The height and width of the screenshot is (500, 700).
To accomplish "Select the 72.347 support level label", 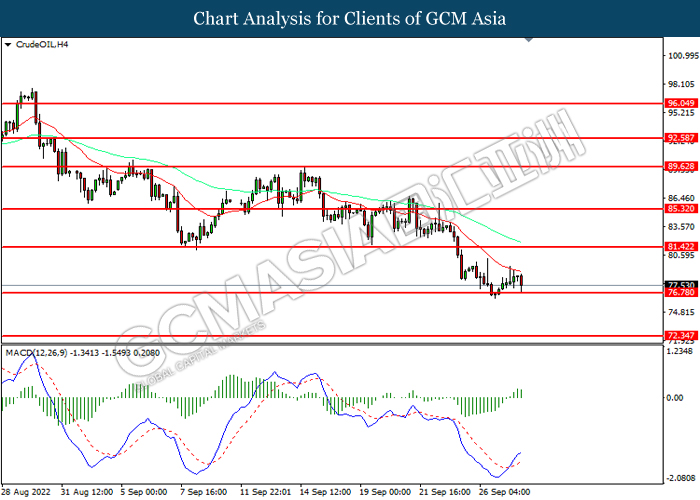I will 681,336.
